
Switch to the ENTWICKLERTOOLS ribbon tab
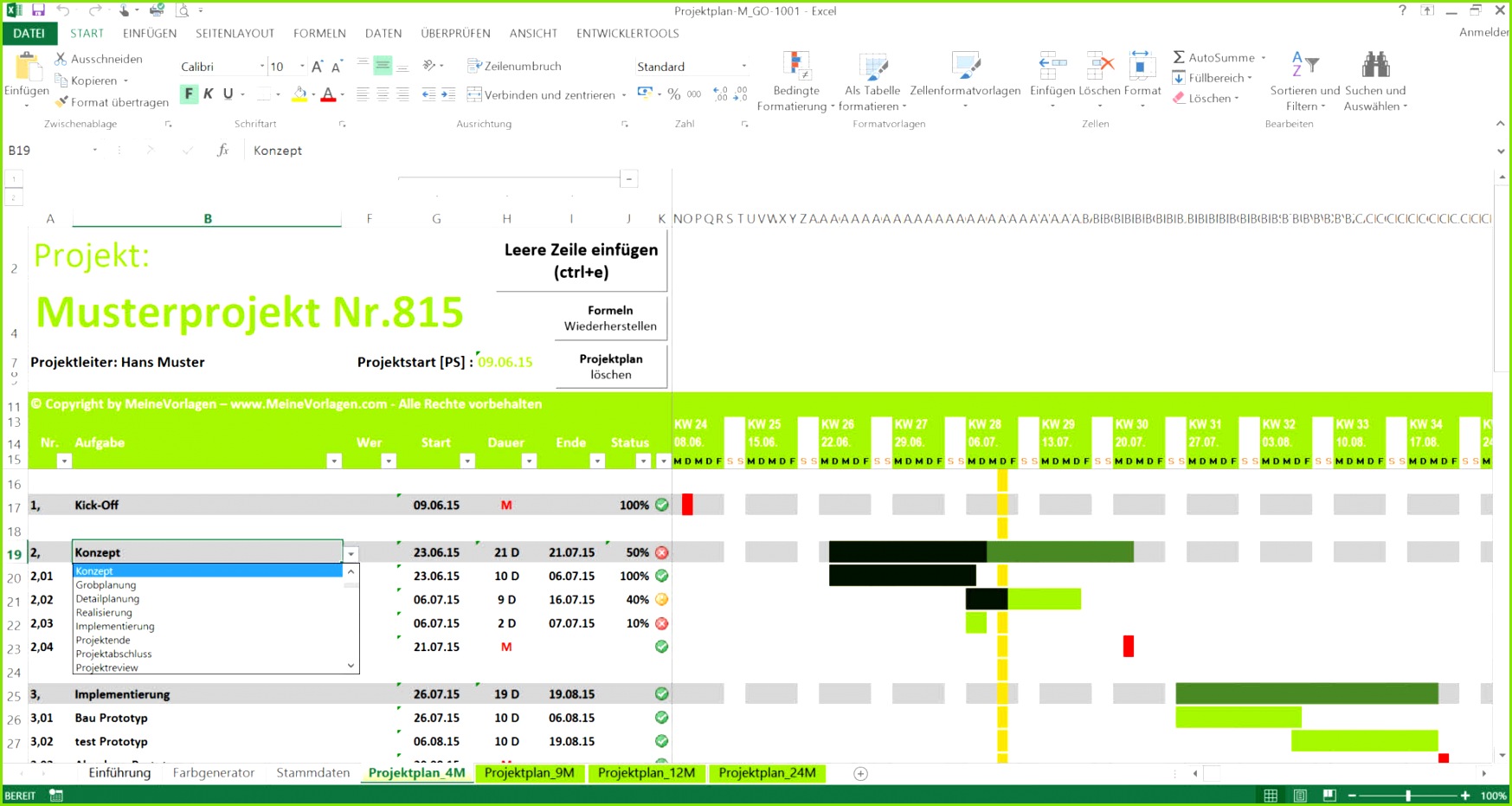click(x=627, y=33)
